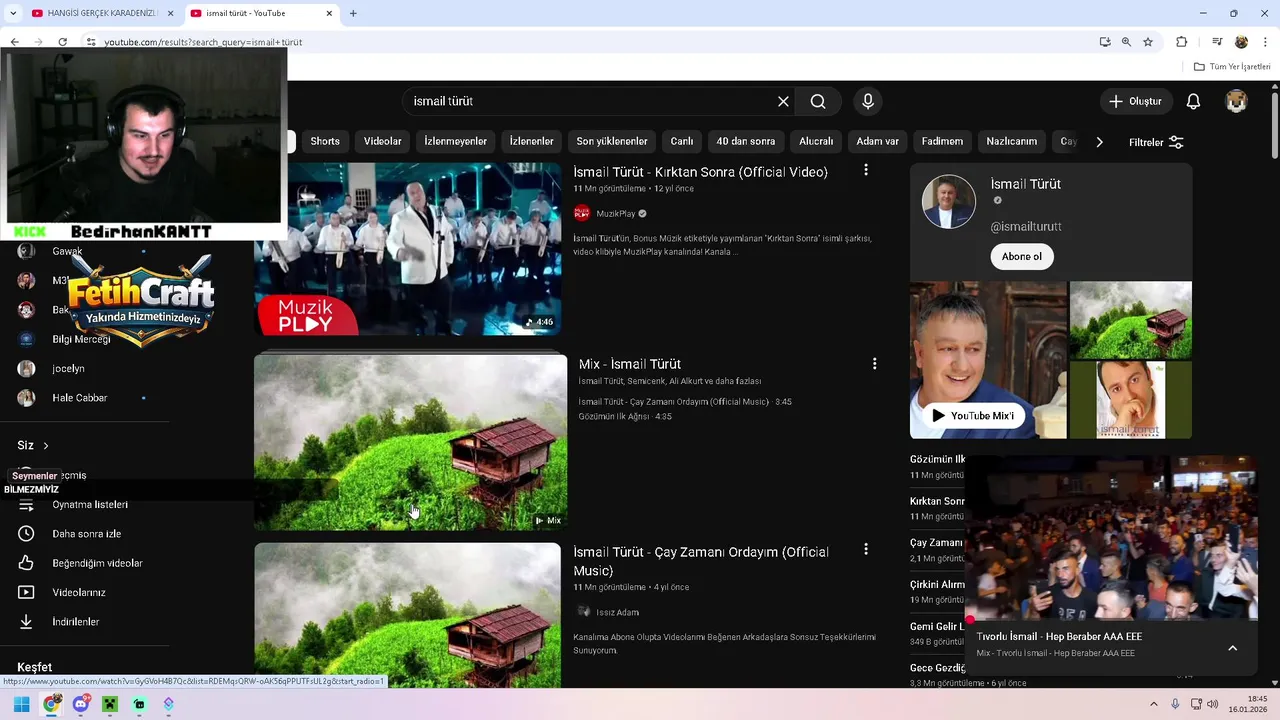Open Chrome zoom magnifier icon in address bar
Viewport: 1280px width, 720px height.
(1126, 42)
